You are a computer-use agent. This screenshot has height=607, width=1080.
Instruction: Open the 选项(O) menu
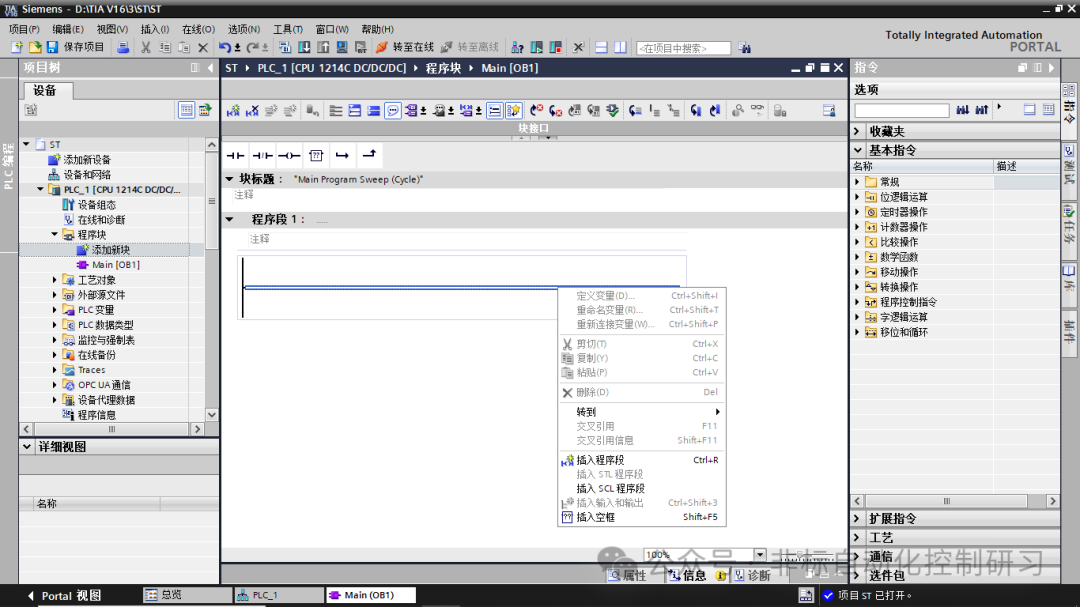click(243, 29)
